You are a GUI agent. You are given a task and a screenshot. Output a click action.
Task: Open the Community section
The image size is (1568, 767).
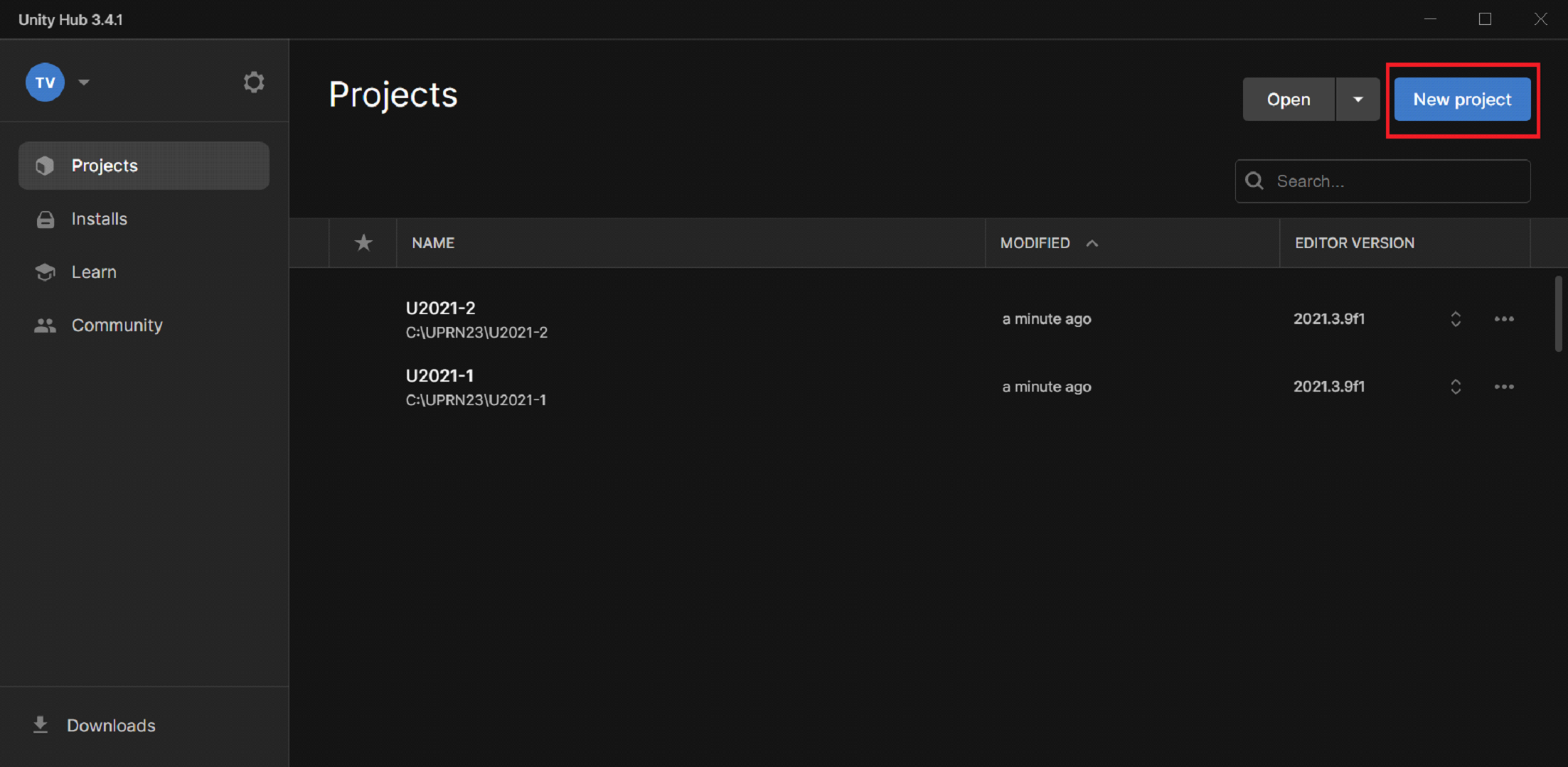click(117, 326)
